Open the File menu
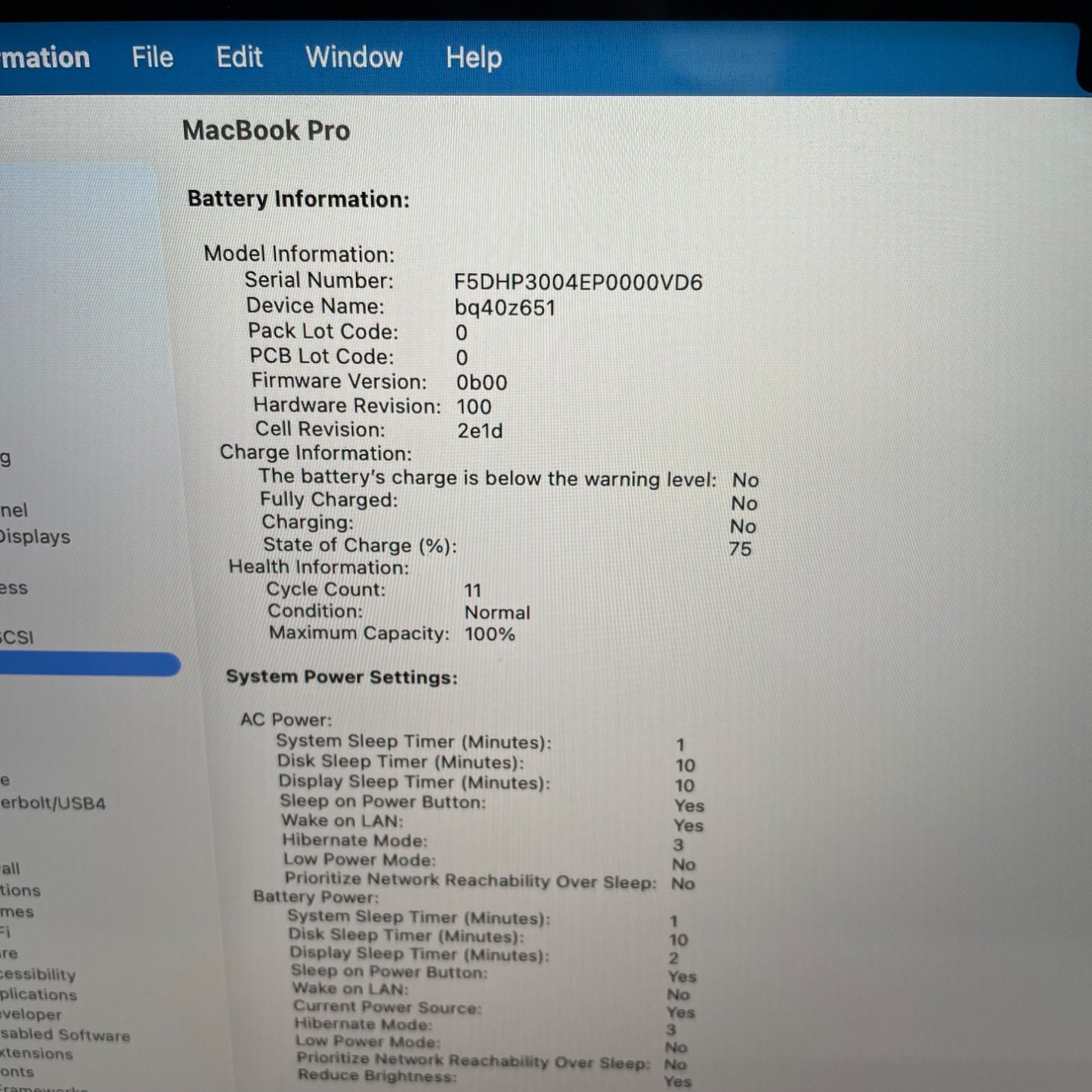The image size is (1092, 1092). [153, 57]
